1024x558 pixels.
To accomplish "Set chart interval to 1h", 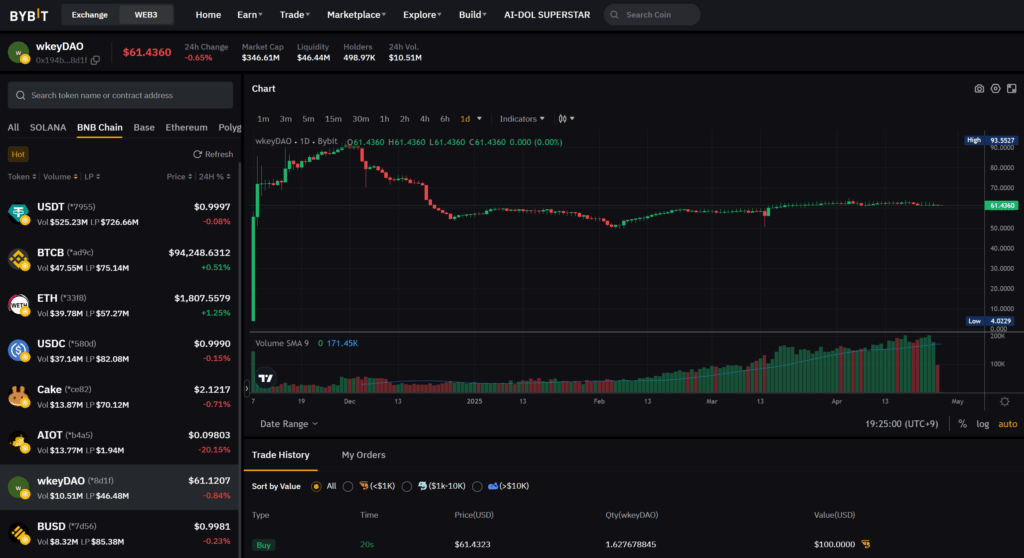I will pyautogui.click(x=385, y=119).
